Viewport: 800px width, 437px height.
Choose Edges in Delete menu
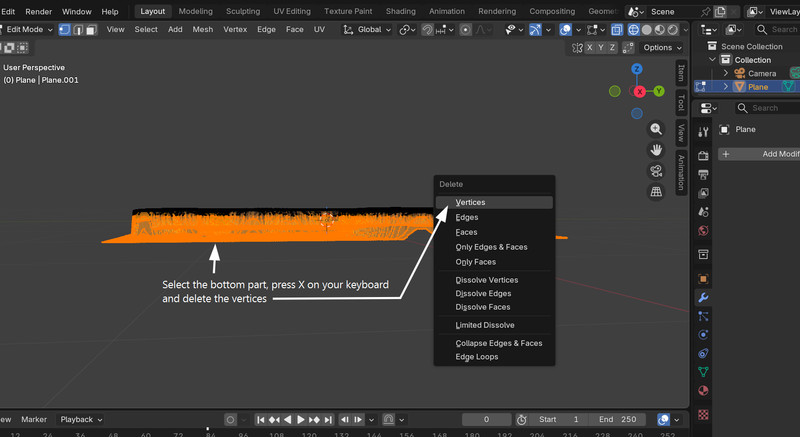[494, 217]
